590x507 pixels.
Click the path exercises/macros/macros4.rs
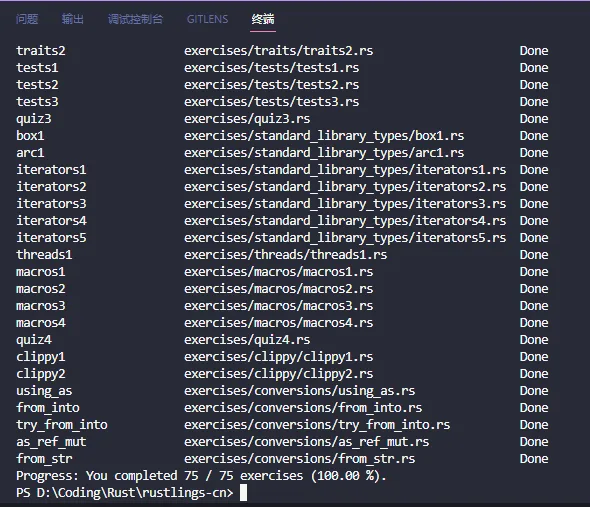[278, 323]
